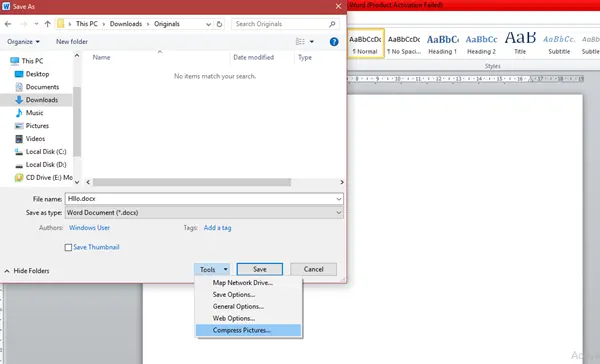Image resolution: width=600 pixels, height=364 pixels.
Task: Change the view layout icon
Action: pyautogui.click(x=300, y=41)
